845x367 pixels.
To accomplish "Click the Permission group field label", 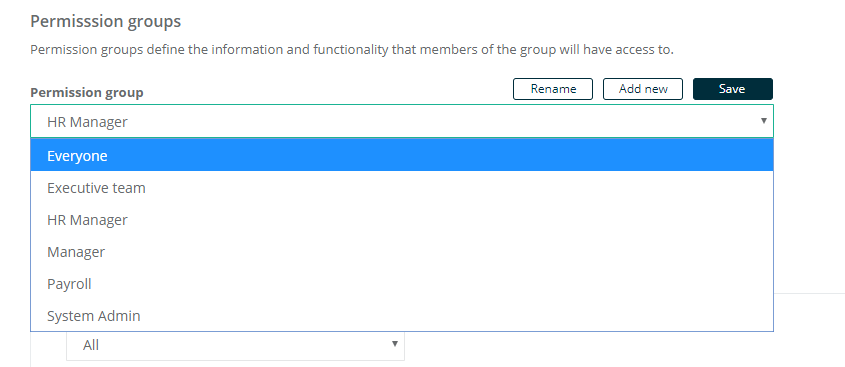I will [87, 93].
